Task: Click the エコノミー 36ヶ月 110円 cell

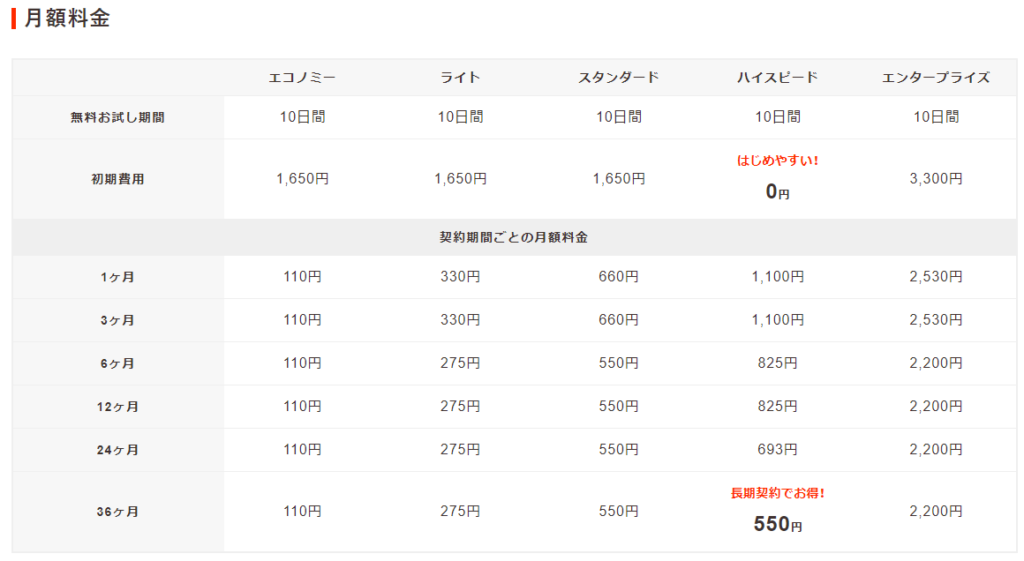Action: click(x=302, y=511)
